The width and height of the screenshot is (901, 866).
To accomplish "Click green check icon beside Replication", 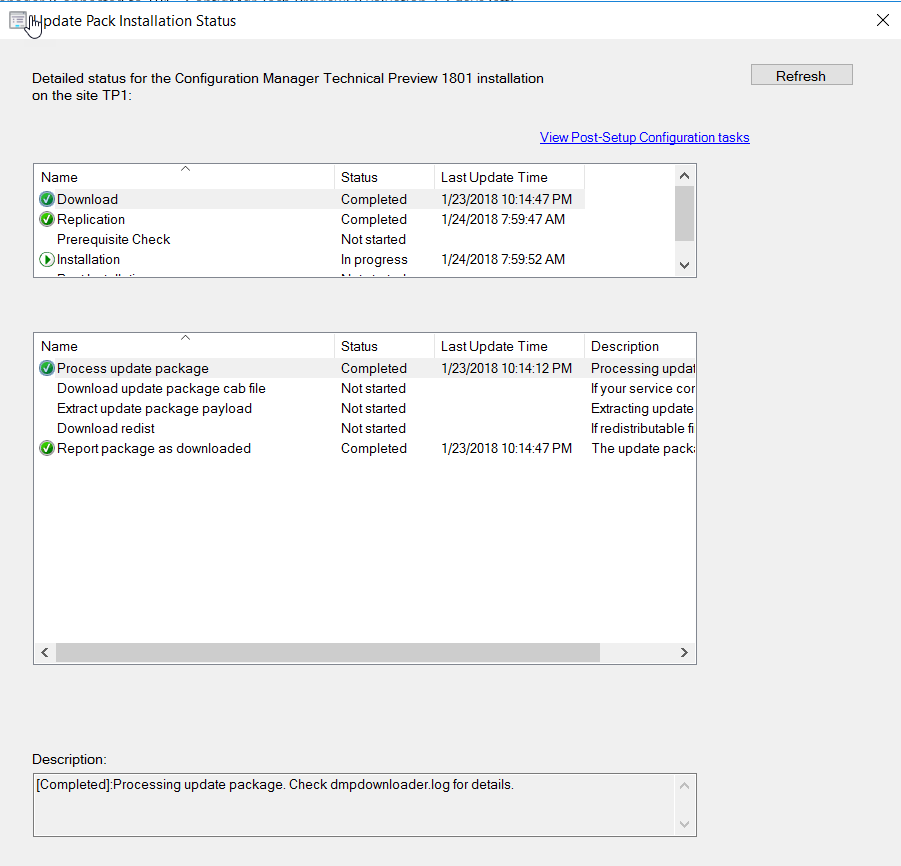I will pyautogui.click(x=47, y=220).
